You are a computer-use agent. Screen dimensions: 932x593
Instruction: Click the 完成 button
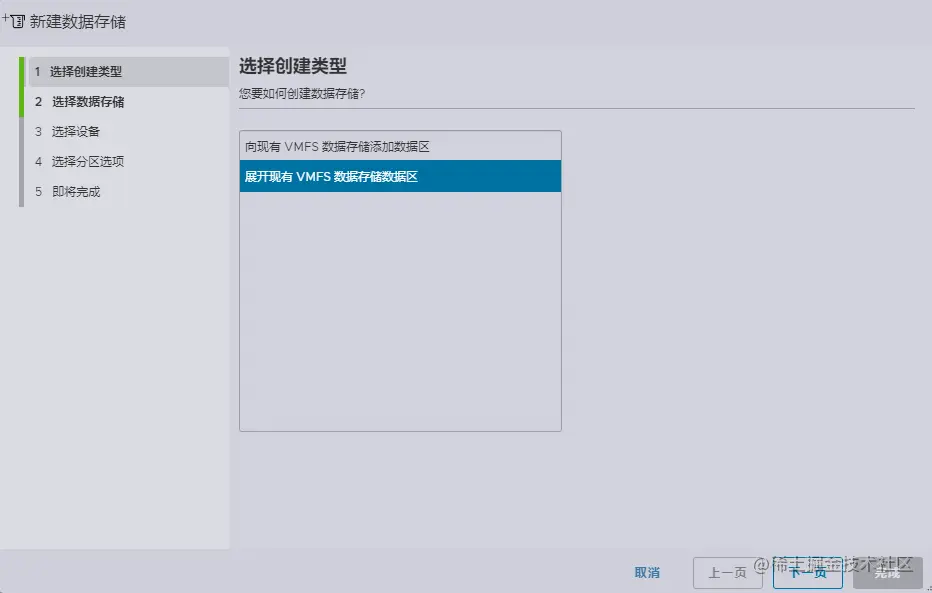pyautogui.click(x=888, y=573)
